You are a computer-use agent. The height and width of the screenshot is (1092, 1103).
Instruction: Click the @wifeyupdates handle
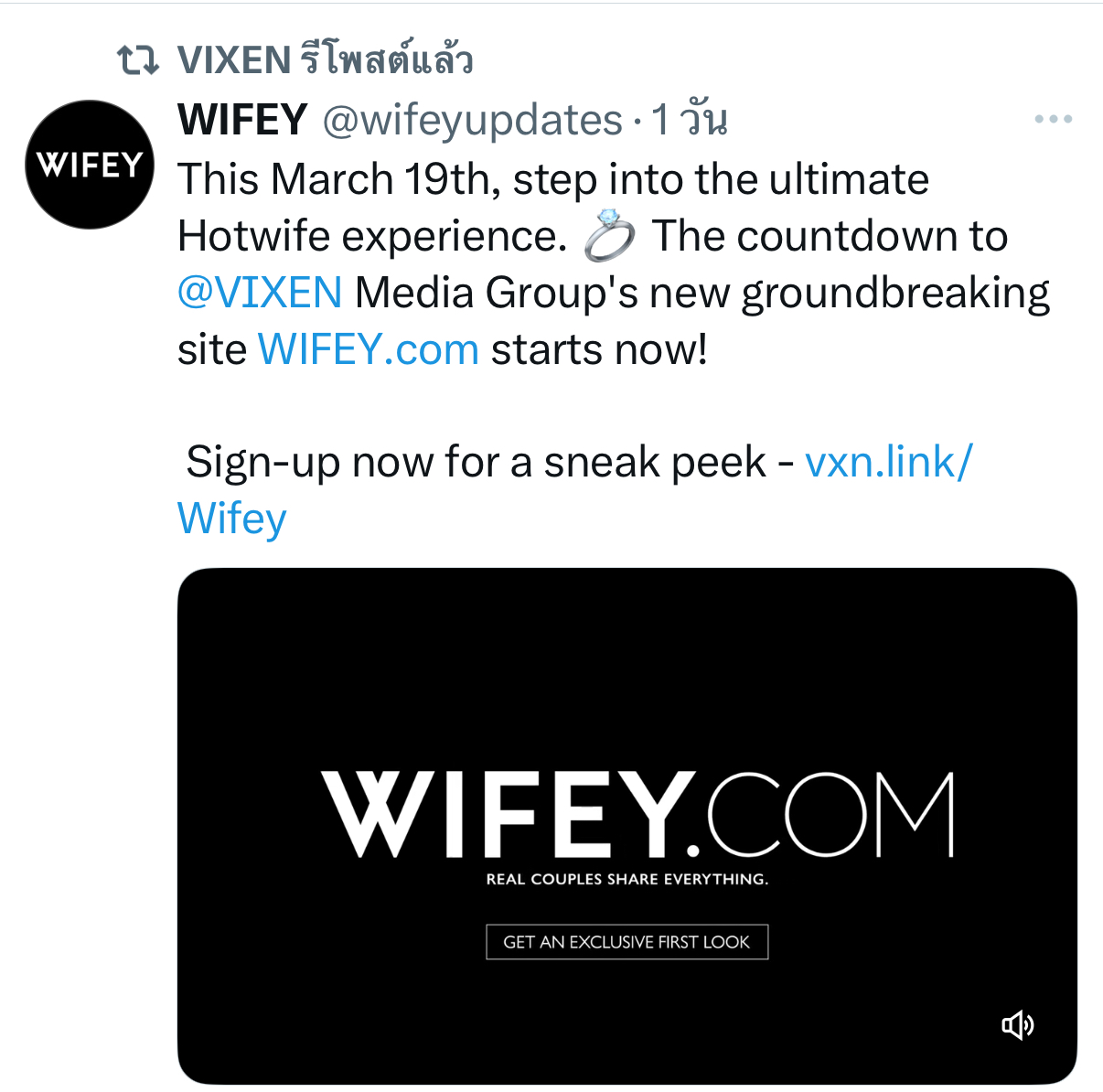point(473,121)
